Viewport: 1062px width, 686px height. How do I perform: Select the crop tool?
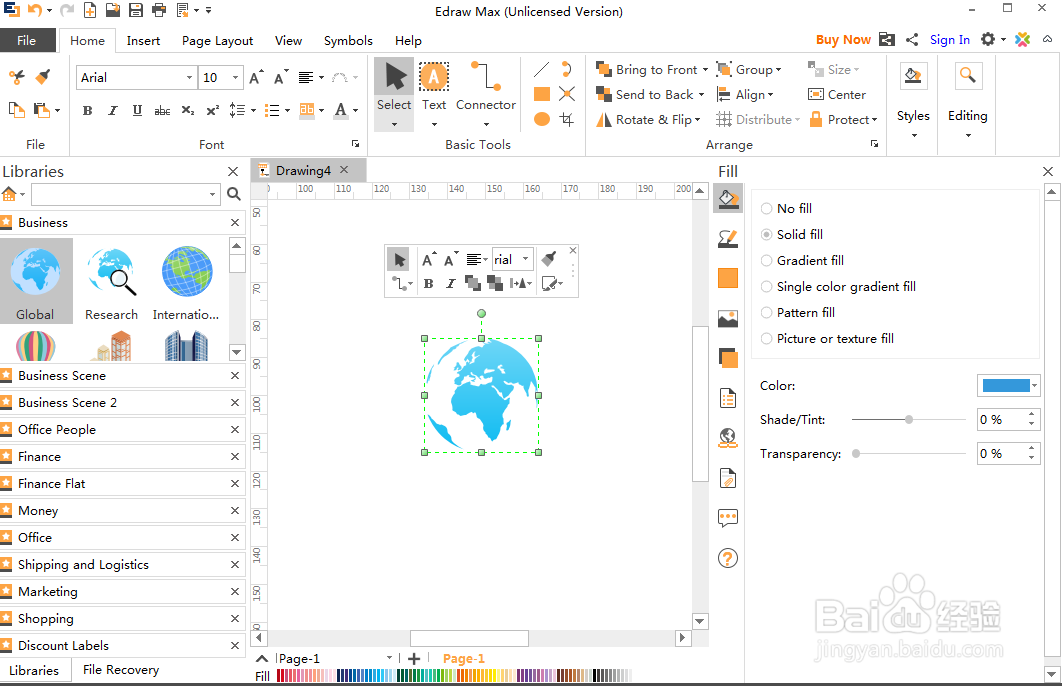(x=567, y=119)
